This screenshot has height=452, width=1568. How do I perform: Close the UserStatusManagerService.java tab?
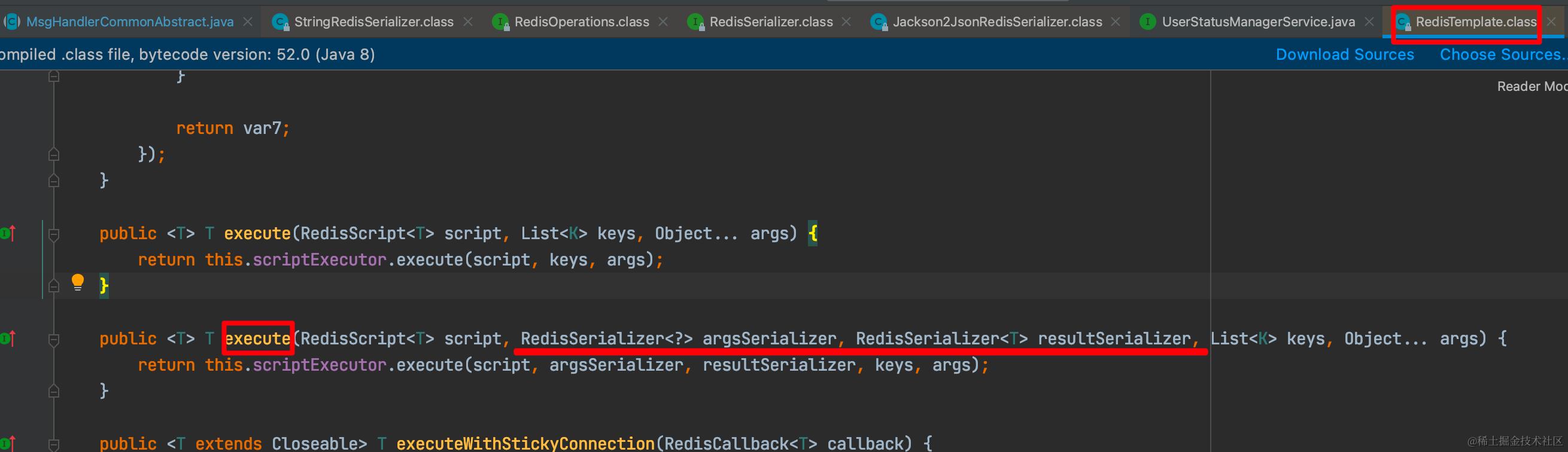click(x=1369, y=22)
